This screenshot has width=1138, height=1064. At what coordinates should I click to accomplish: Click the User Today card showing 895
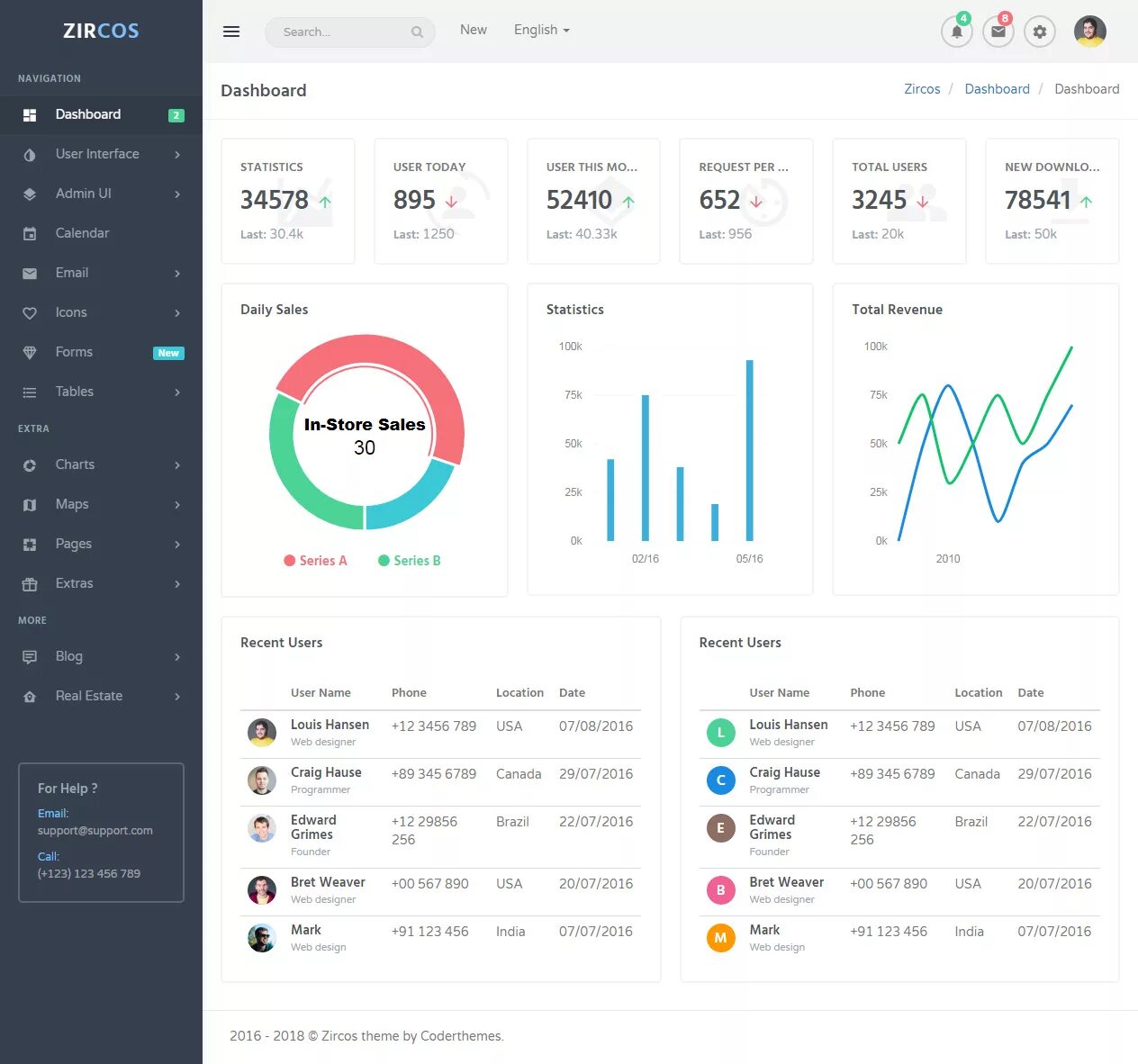point(441,201)
